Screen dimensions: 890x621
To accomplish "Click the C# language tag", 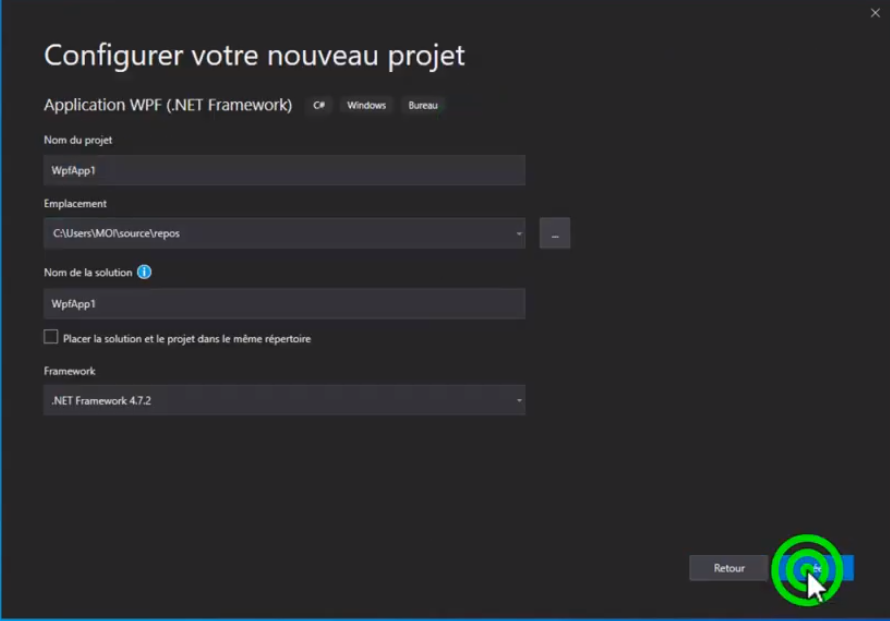I will click(319, 105).
